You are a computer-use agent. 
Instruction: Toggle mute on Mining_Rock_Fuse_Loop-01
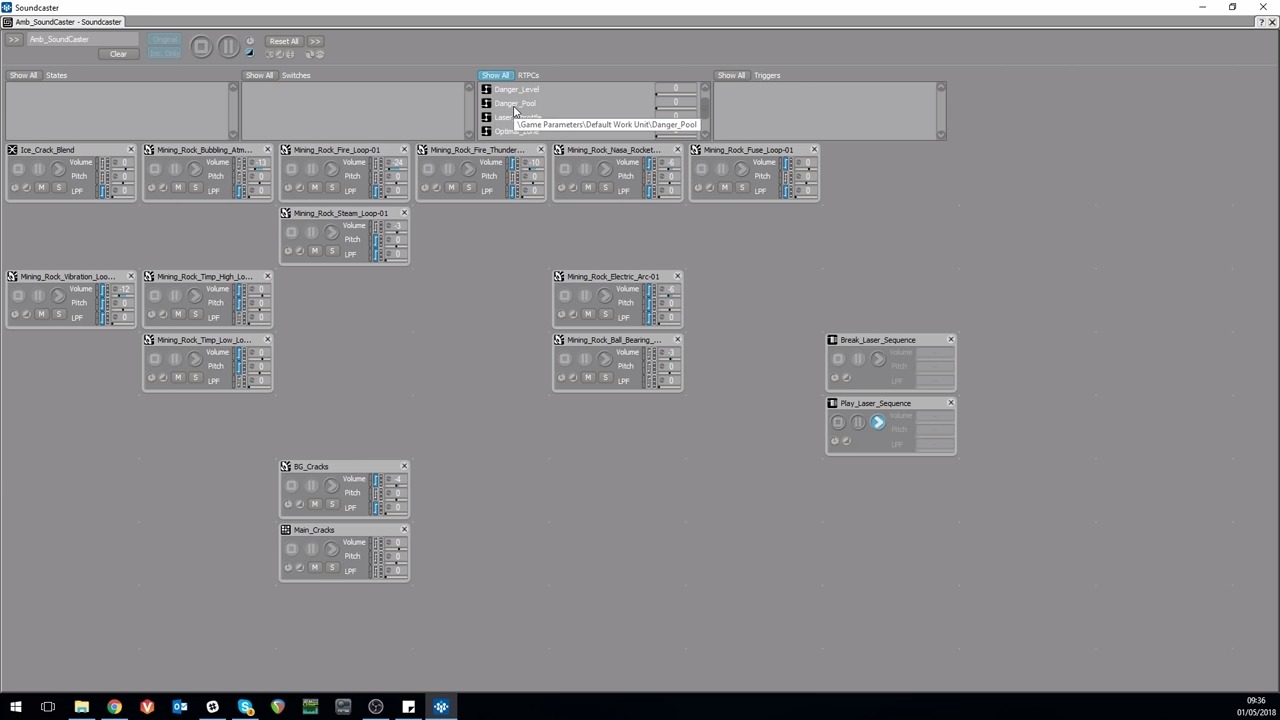point(725,188)
